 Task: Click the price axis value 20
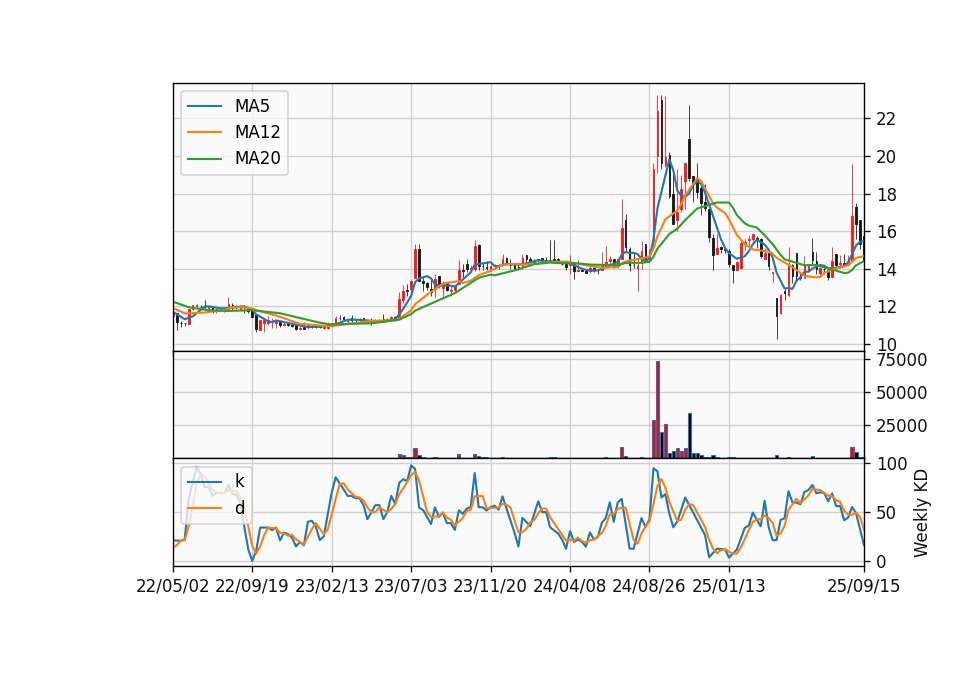[886, 157]
